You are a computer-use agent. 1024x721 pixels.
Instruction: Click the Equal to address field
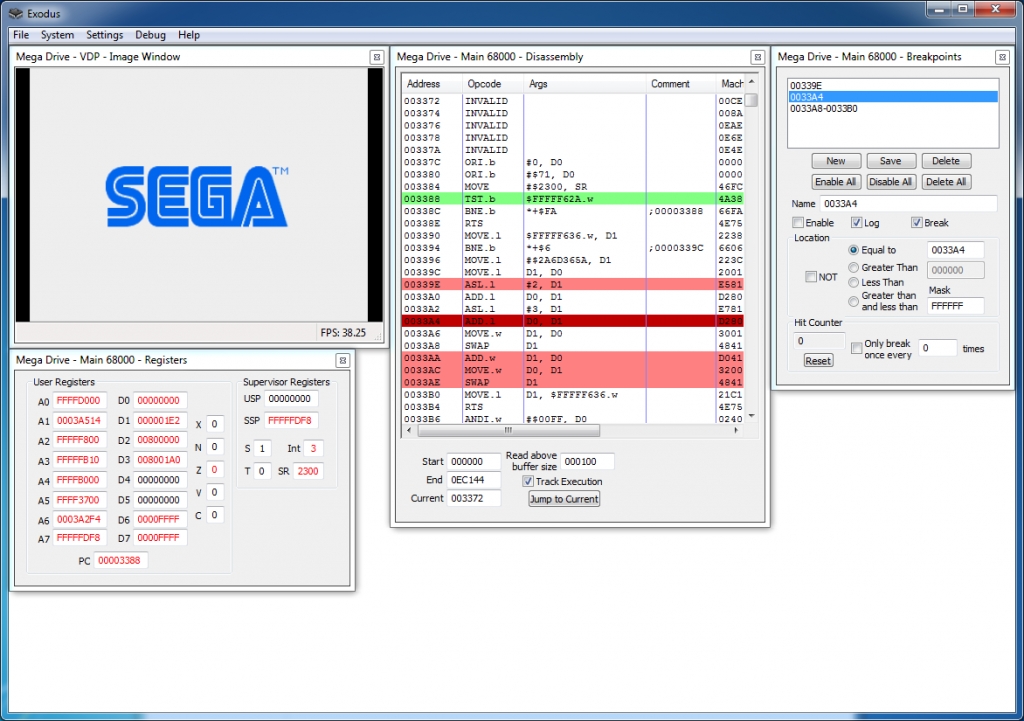[955, 250]
